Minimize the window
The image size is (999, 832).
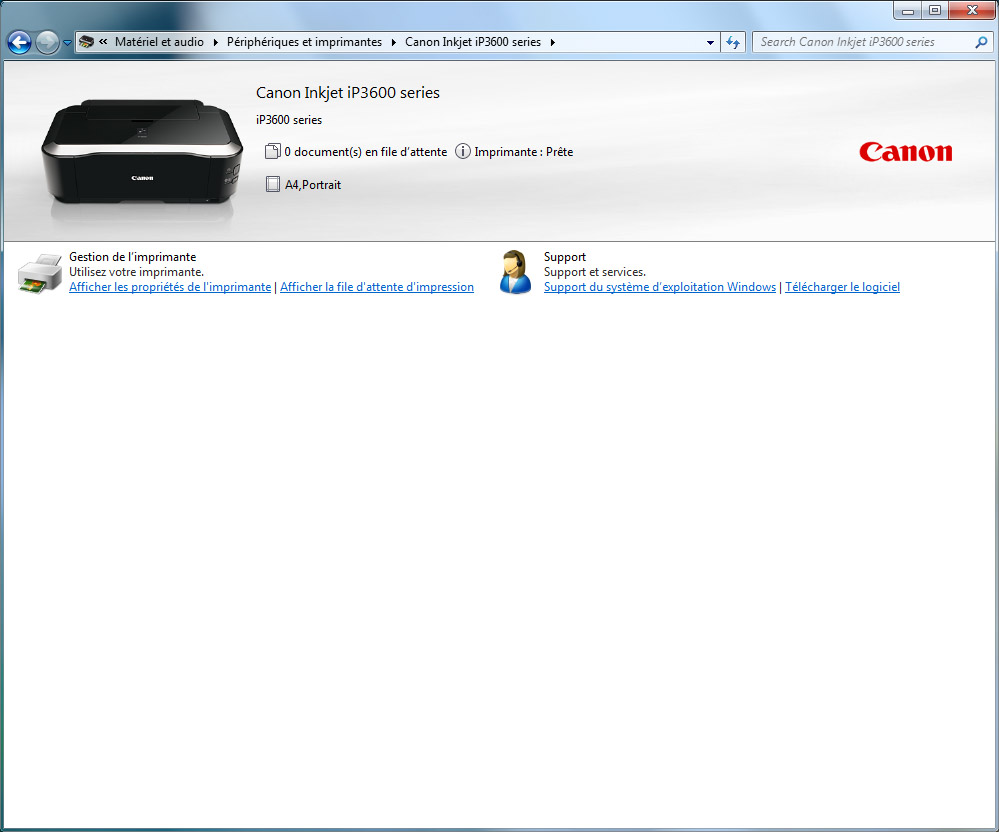pos(908,10)
